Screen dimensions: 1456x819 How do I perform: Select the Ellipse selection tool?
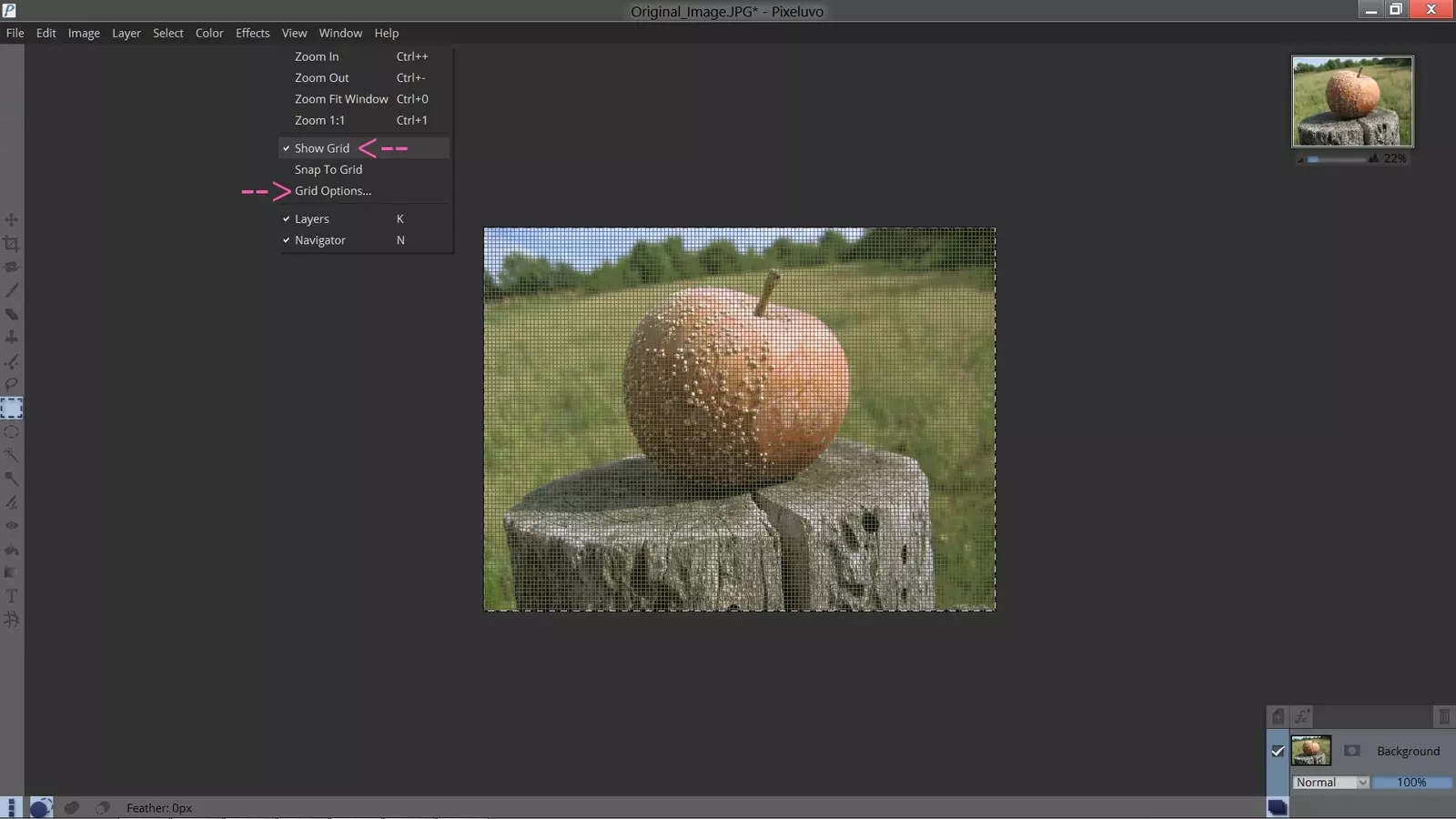pyautogui.click(x=12, y=432)
